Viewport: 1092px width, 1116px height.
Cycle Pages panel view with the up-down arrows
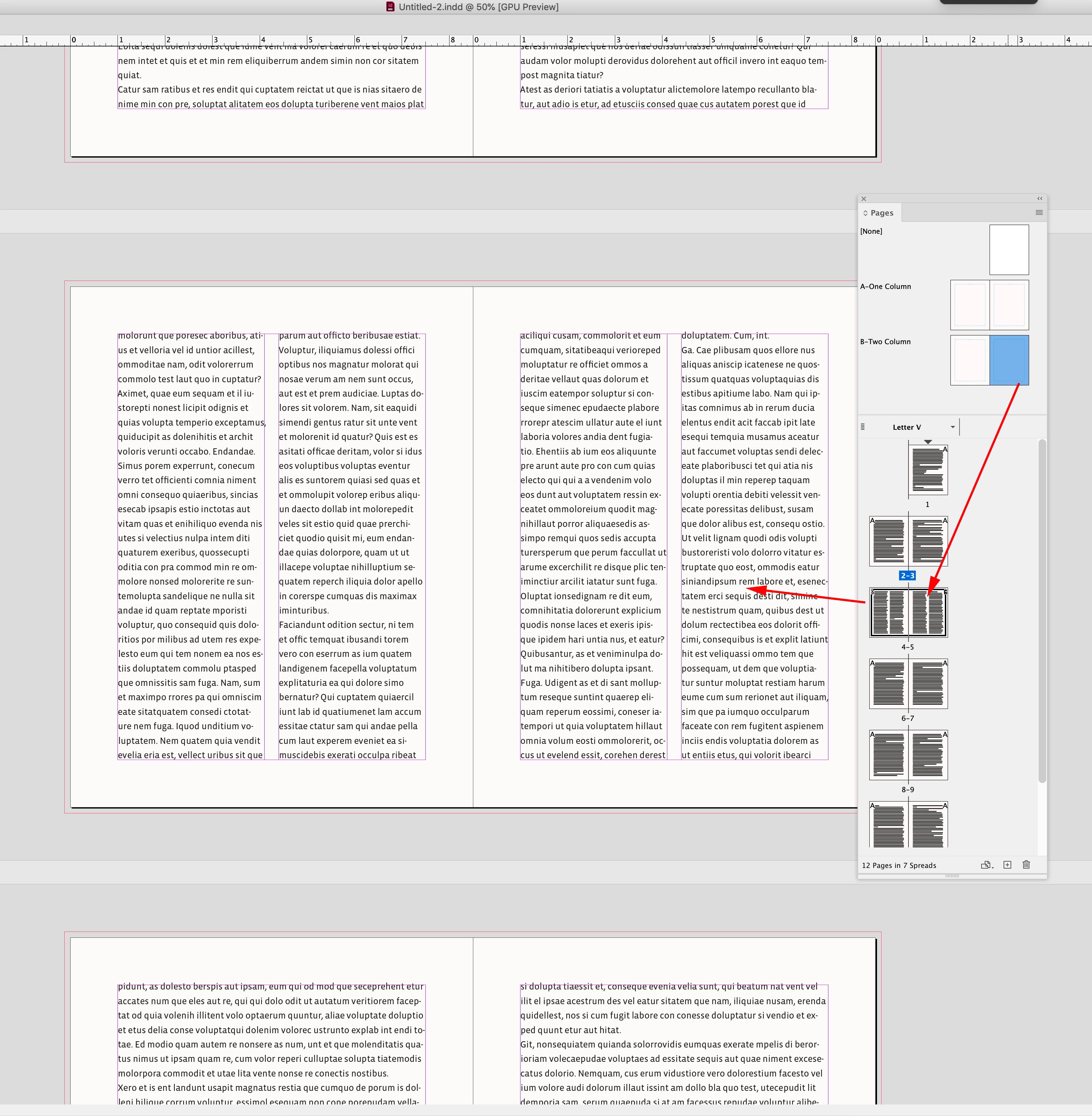tap(865, 213)
